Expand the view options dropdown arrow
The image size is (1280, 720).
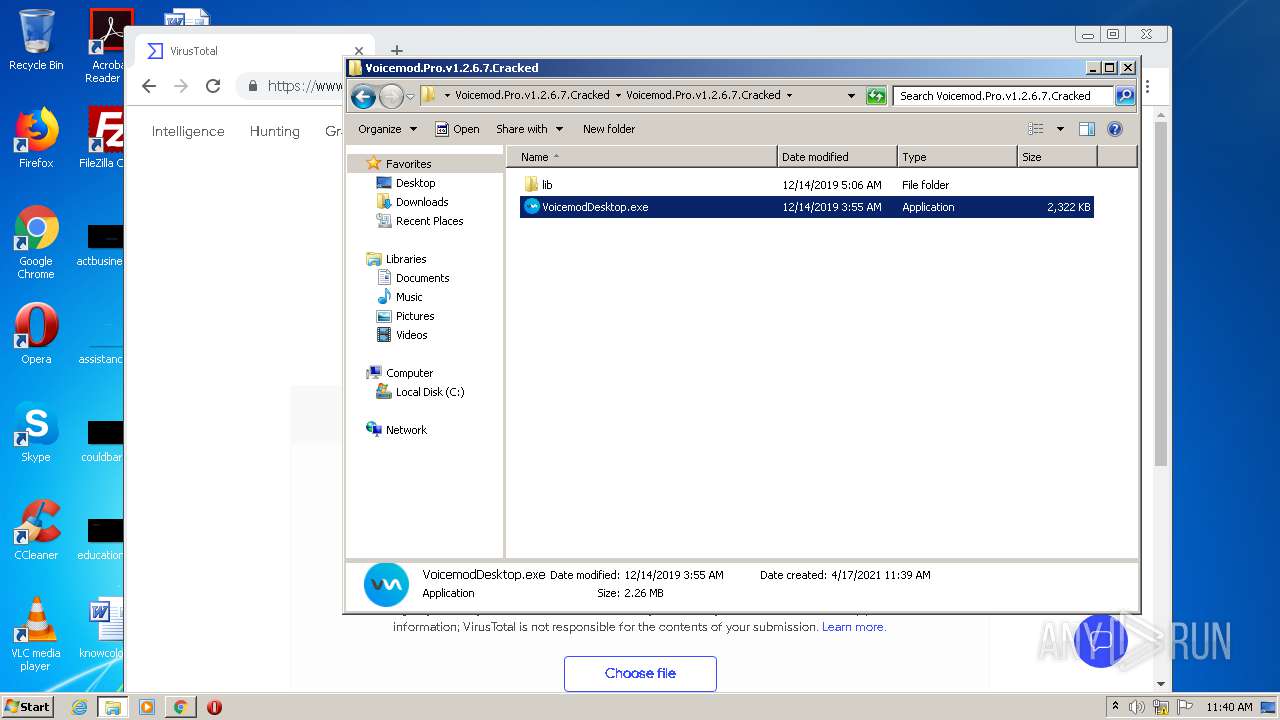click(1060, 129)
